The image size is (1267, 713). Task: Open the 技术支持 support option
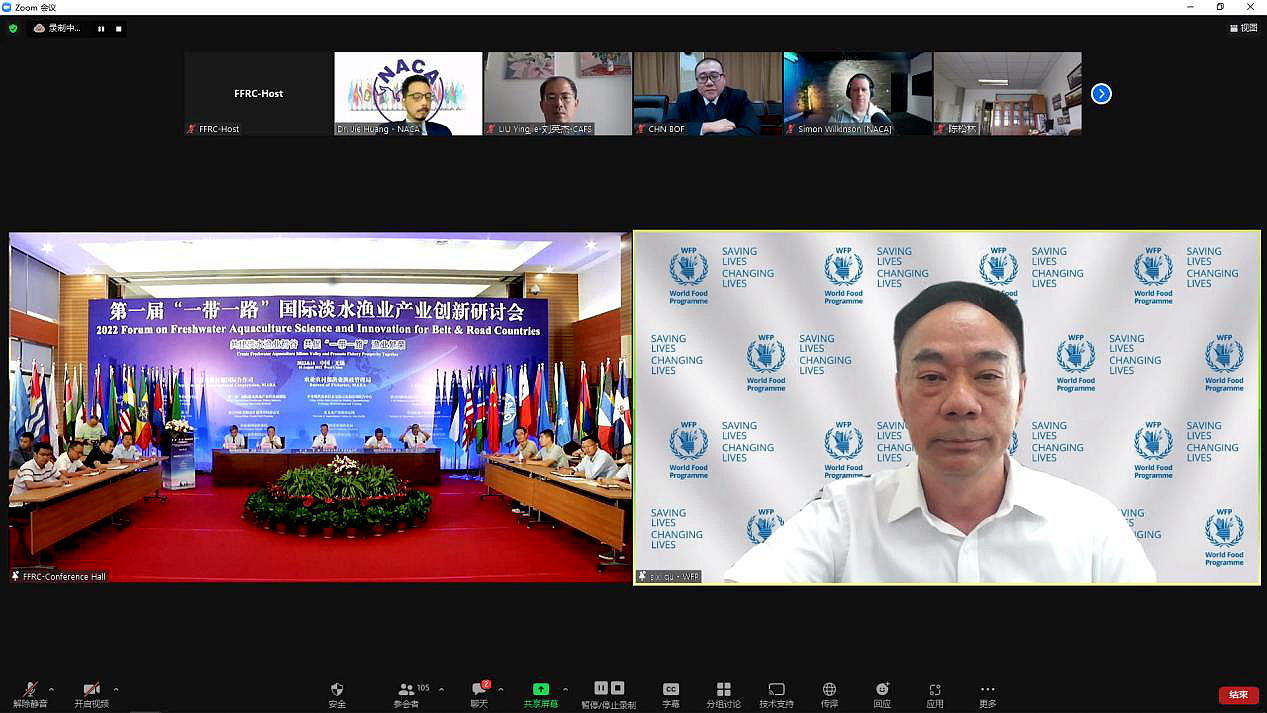pyautogui.click(x=776, y=695)
